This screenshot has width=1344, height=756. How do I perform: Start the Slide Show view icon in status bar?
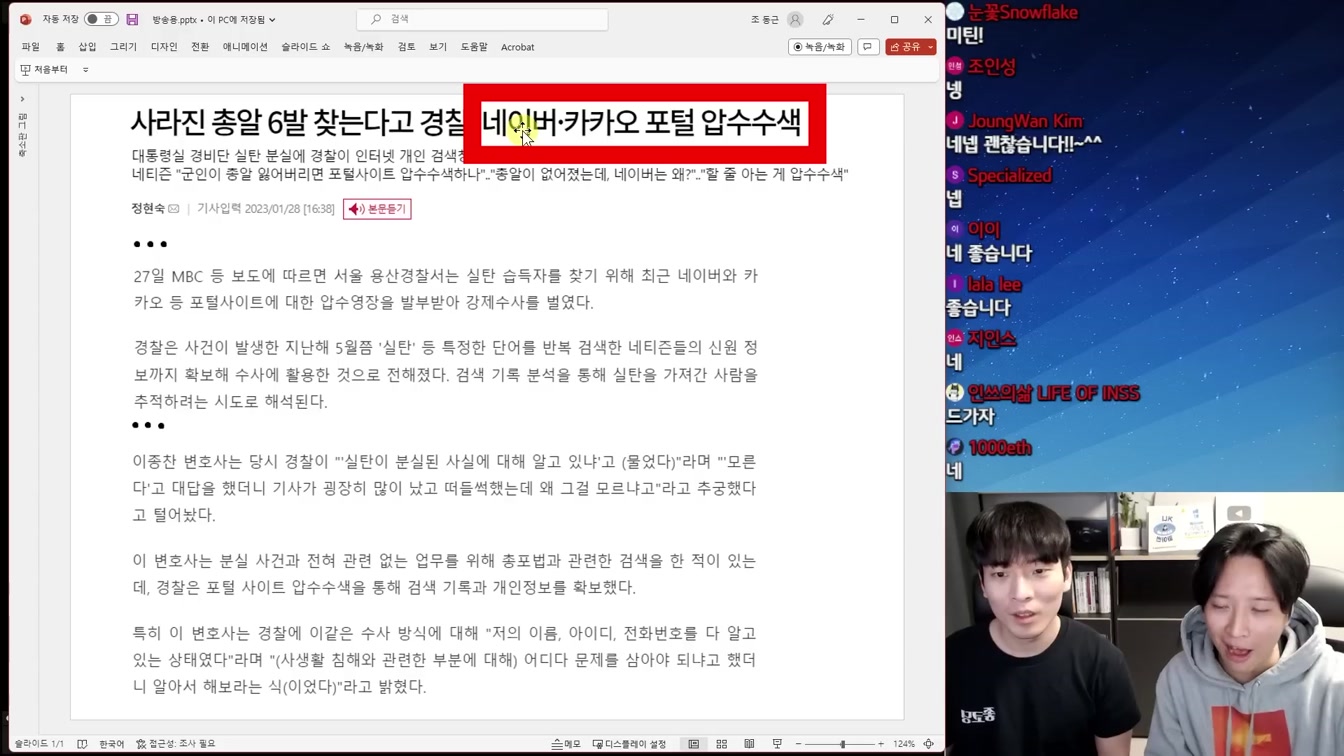tap(777, 744)
